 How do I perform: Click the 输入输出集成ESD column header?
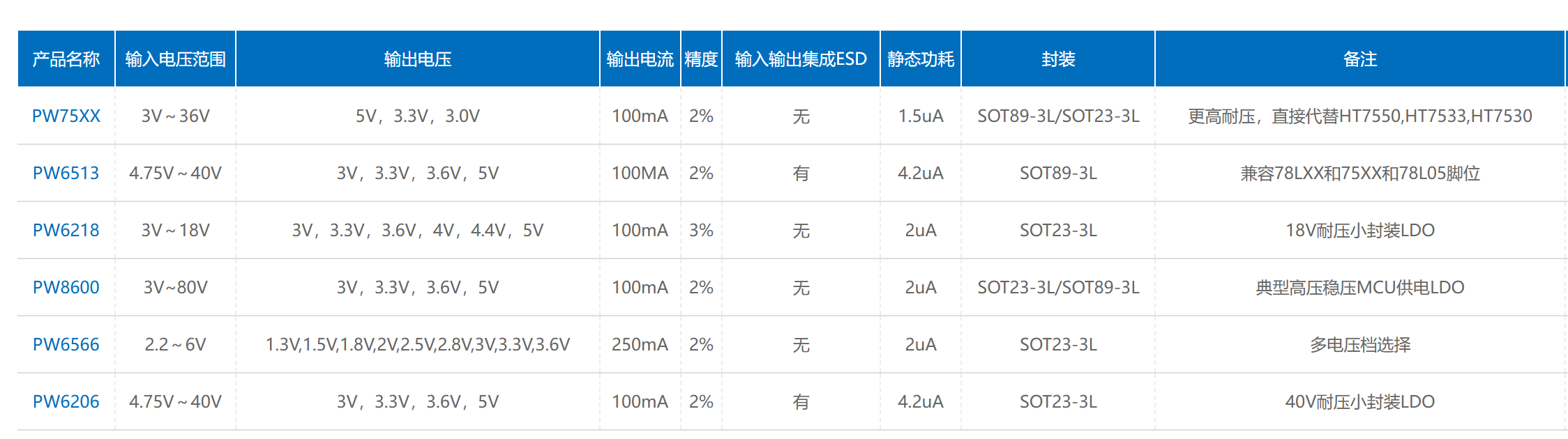[801, 59]
